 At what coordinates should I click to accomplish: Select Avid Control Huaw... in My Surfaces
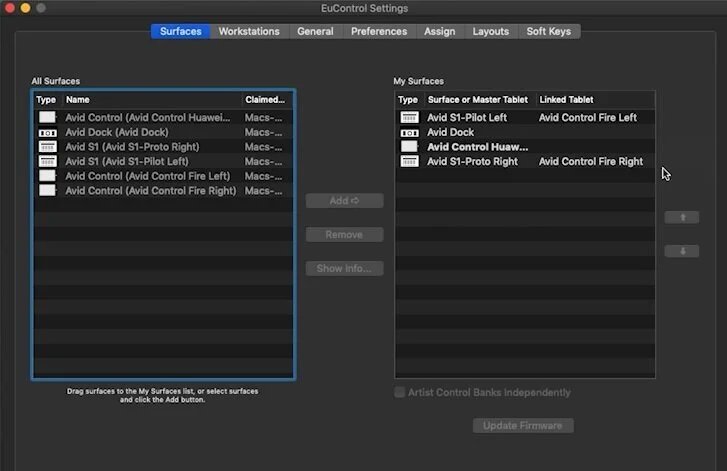pos(478,147)
